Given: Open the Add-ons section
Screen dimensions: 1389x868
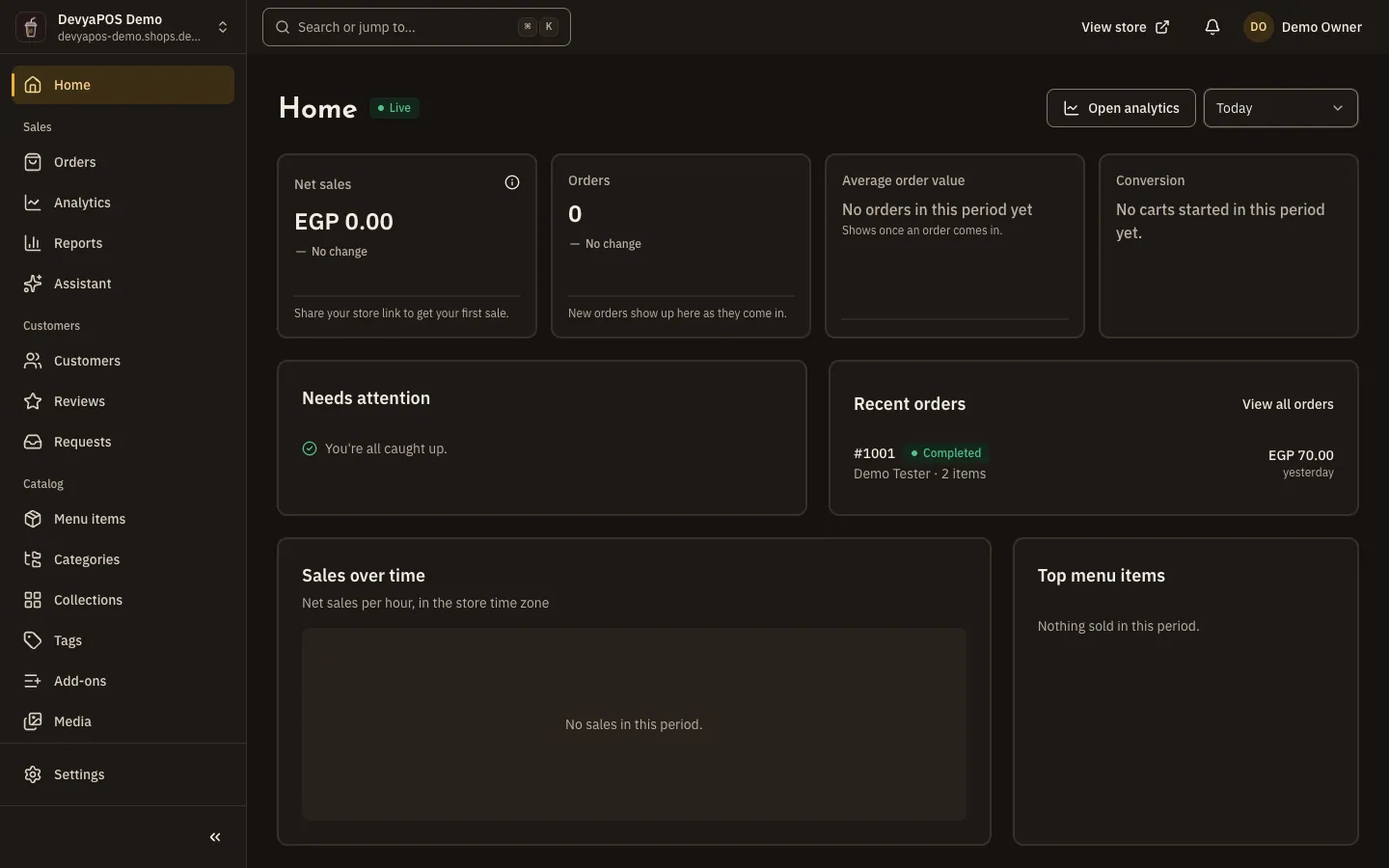Looking at the screenshot, I should [x=123, y=681].
